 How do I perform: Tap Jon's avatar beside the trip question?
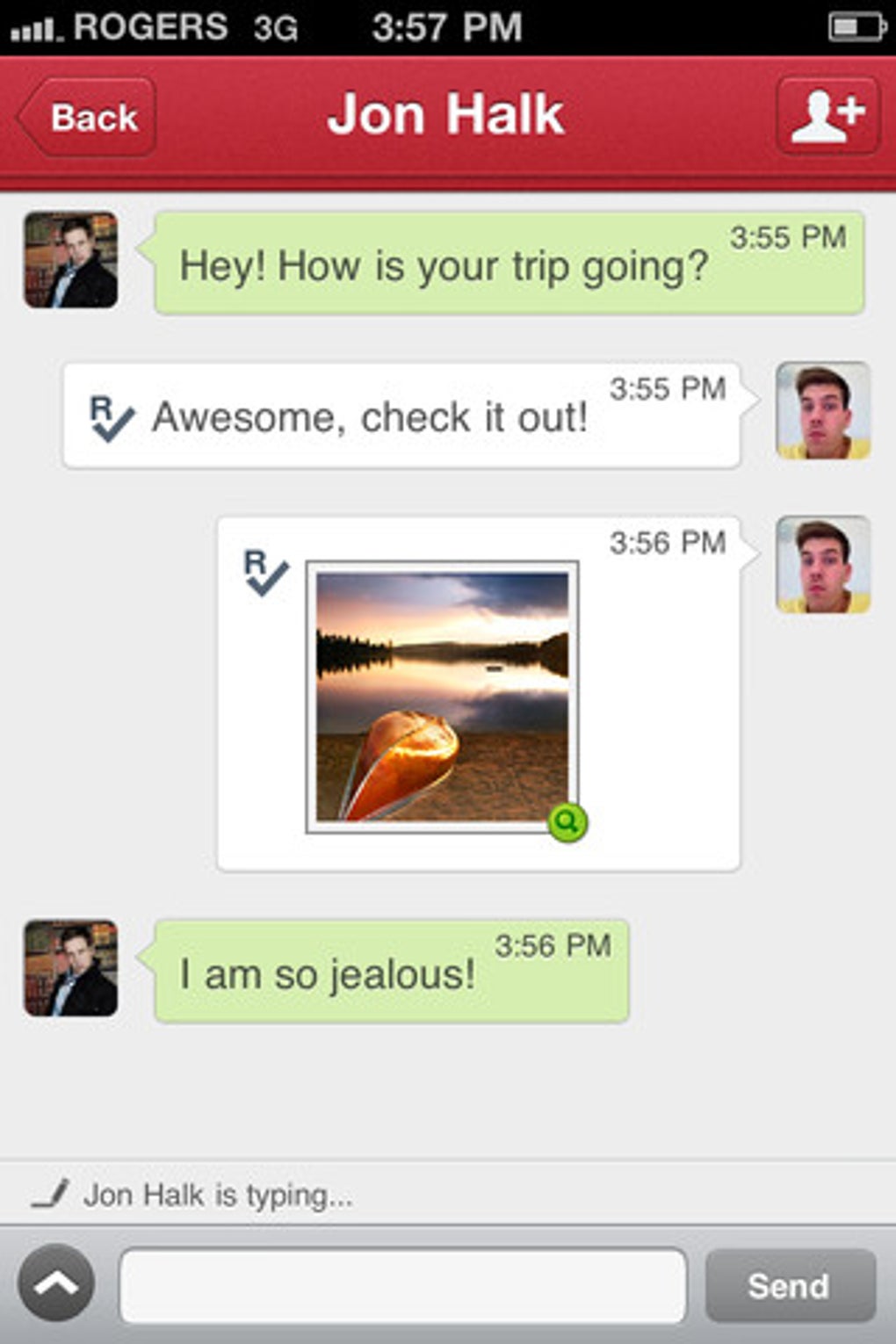[70, 260]
